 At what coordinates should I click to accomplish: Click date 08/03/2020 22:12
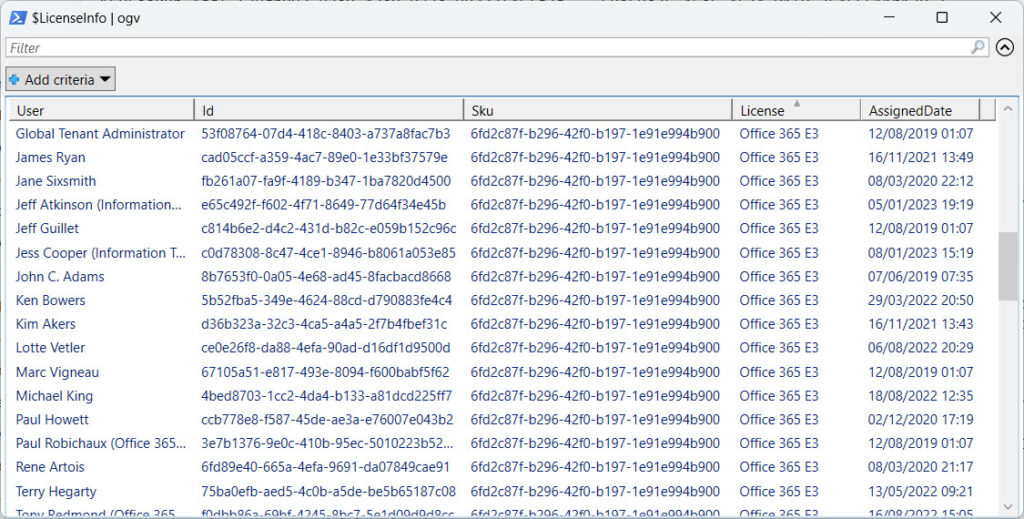click(x=920, y=181)
